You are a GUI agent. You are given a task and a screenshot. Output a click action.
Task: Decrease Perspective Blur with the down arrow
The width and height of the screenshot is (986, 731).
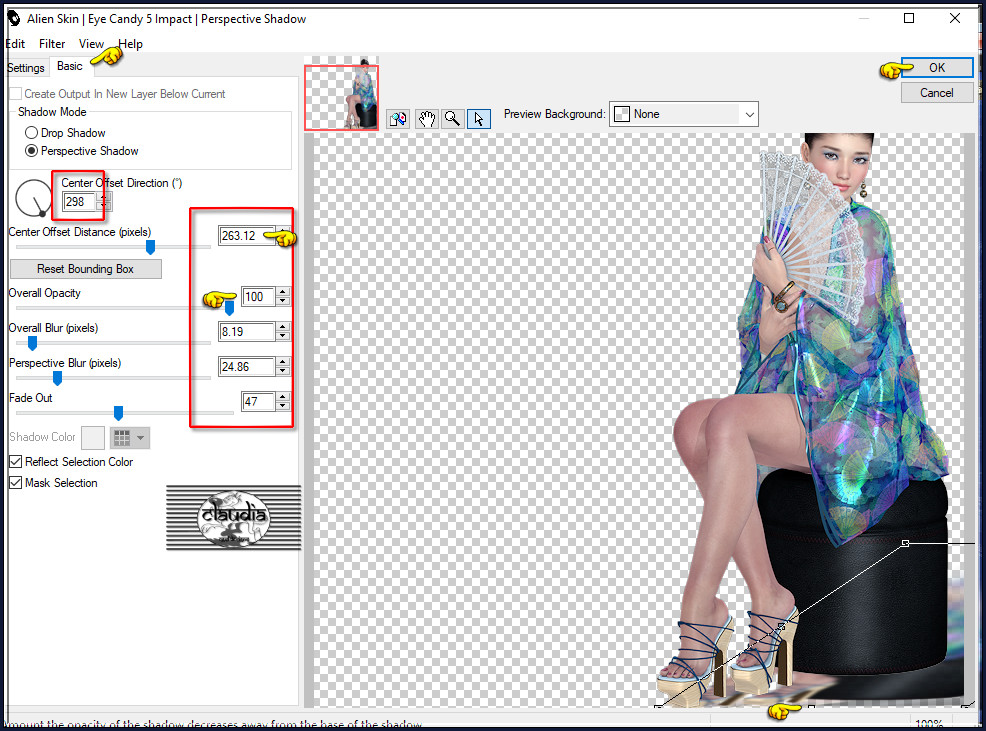coord(283,372)
